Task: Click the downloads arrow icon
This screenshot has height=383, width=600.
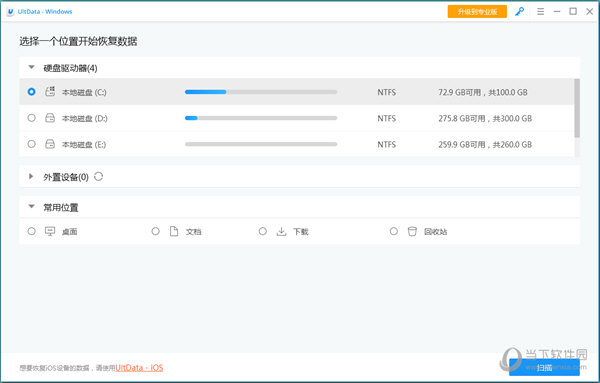Action: 281,231
